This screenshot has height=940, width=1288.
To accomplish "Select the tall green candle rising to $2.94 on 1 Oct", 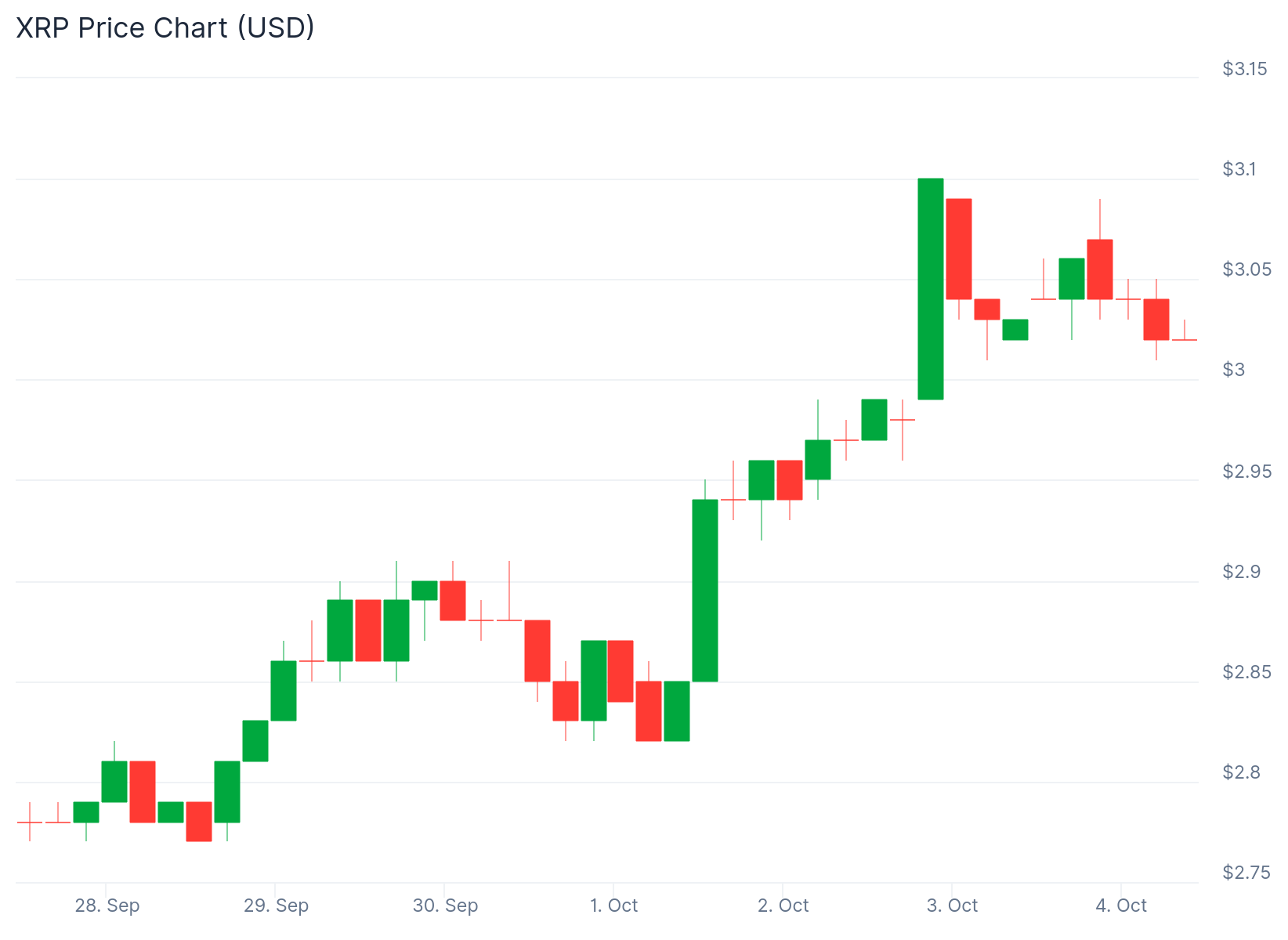I will [x=705, y=591].
